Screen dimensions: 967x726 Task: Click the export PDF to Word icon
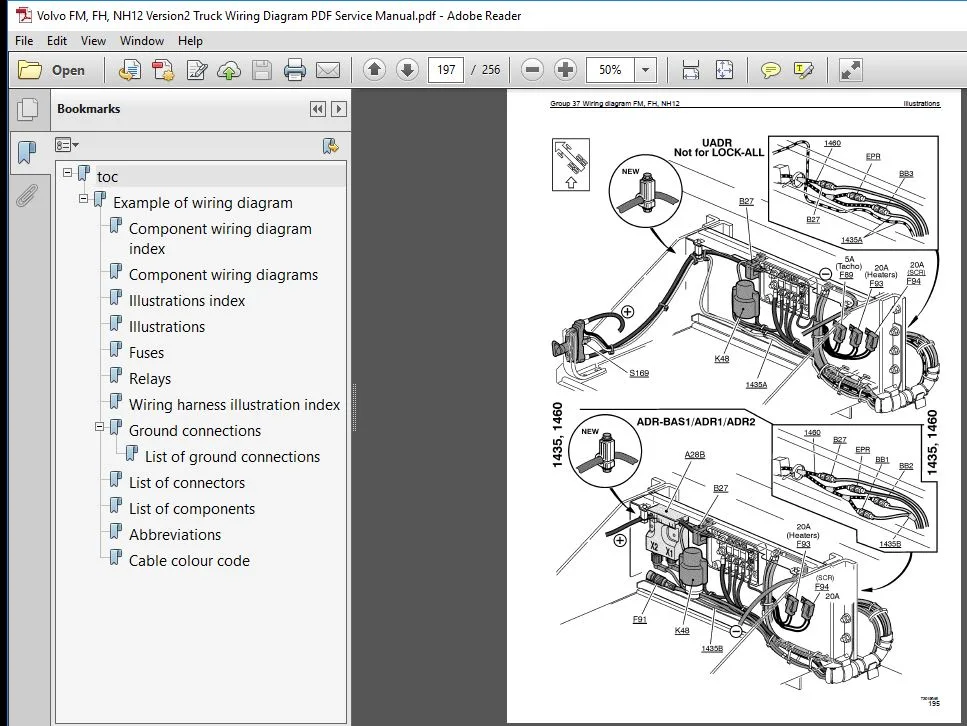click(130, 70)
